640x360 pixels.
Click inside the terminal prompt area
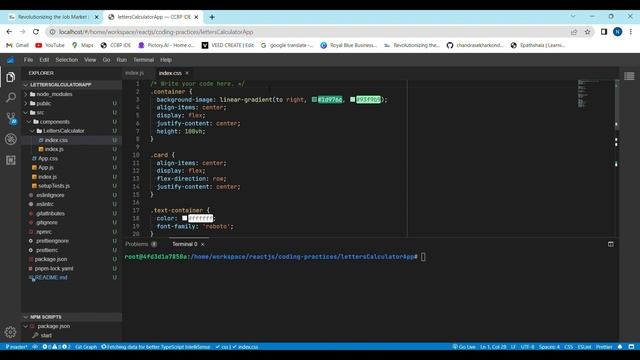(x=423, y=257)
